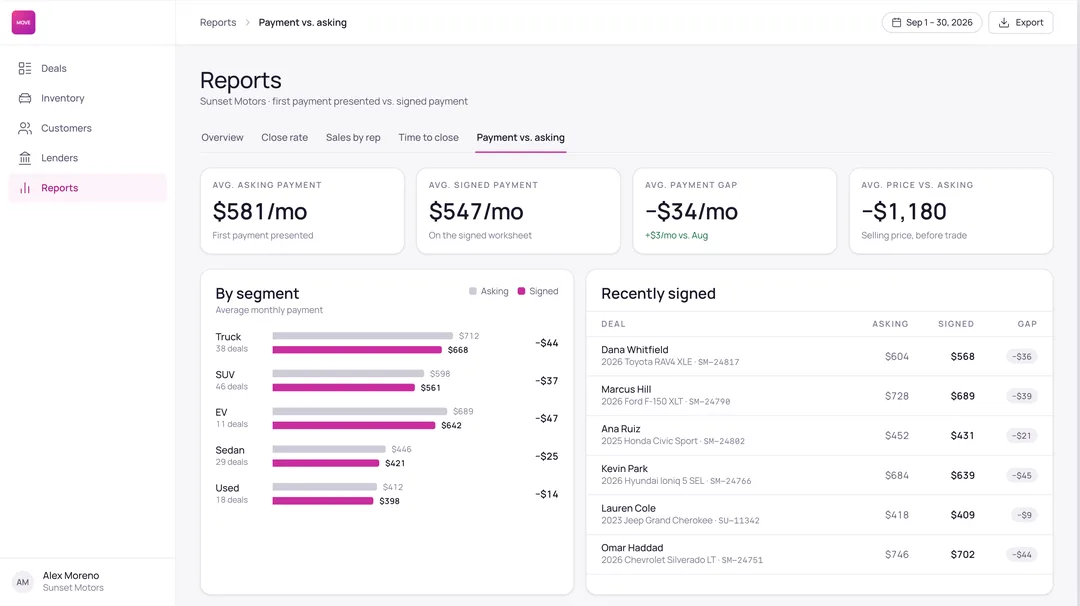The width and height of the screenshot is (1080, 606).
Task: Click the By segment chart heading
Action: pos(257,293)
